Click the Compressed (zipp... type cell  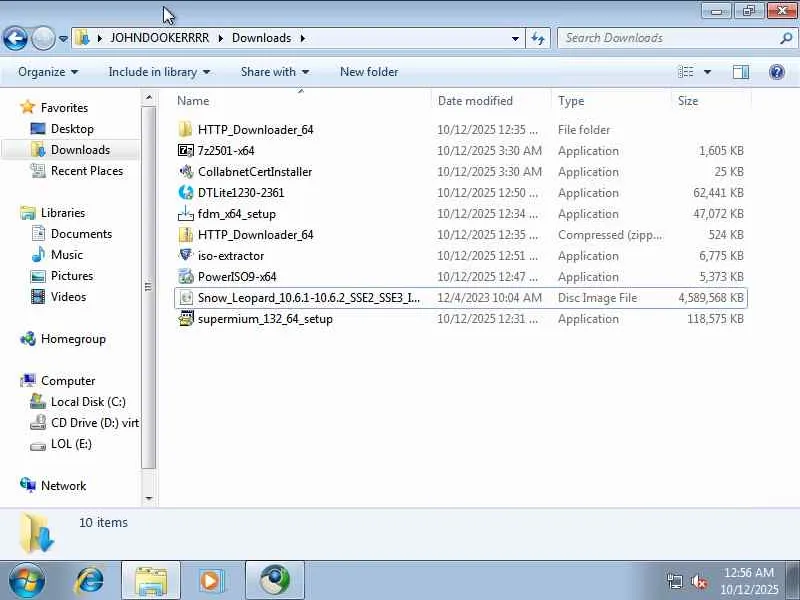point(610,235)
